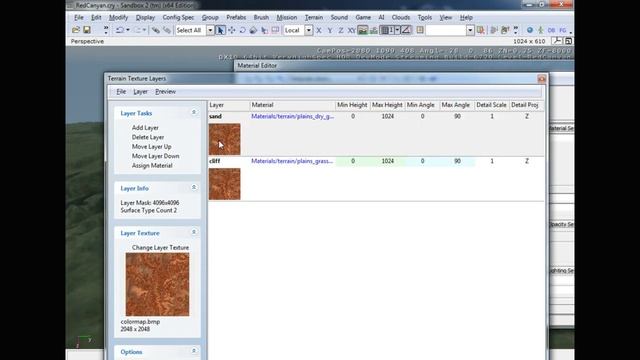
Task: Open the Layer menu in Terrain Texture Layers
Action: pyautogui.click(x=140, y=92)
